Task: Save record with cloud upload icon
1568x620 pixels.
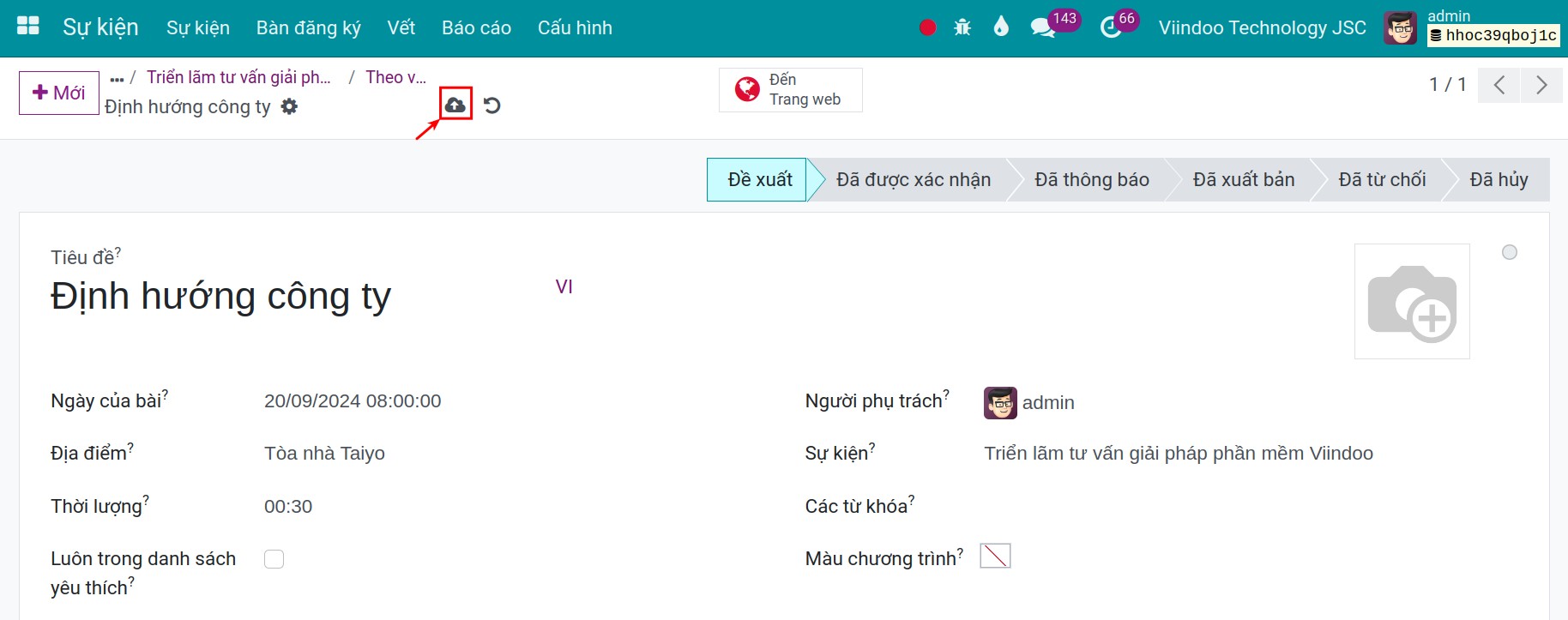Action: pyautogui.click(x=455, y=105)
